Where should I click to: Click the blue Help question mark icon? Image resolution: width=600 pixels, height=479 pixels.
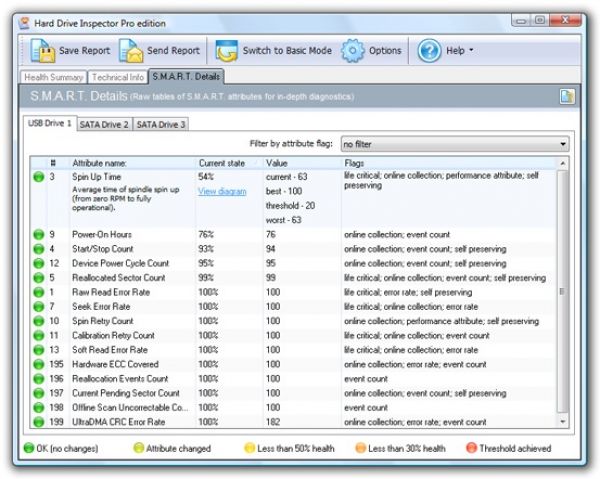[x=429, y=50]
